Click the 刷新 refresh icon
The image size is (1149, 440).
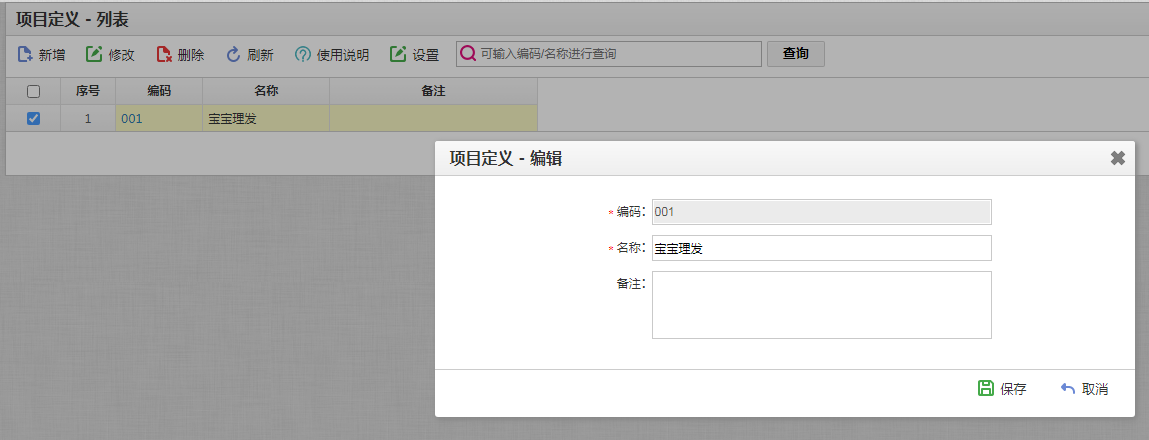point(234,54)
